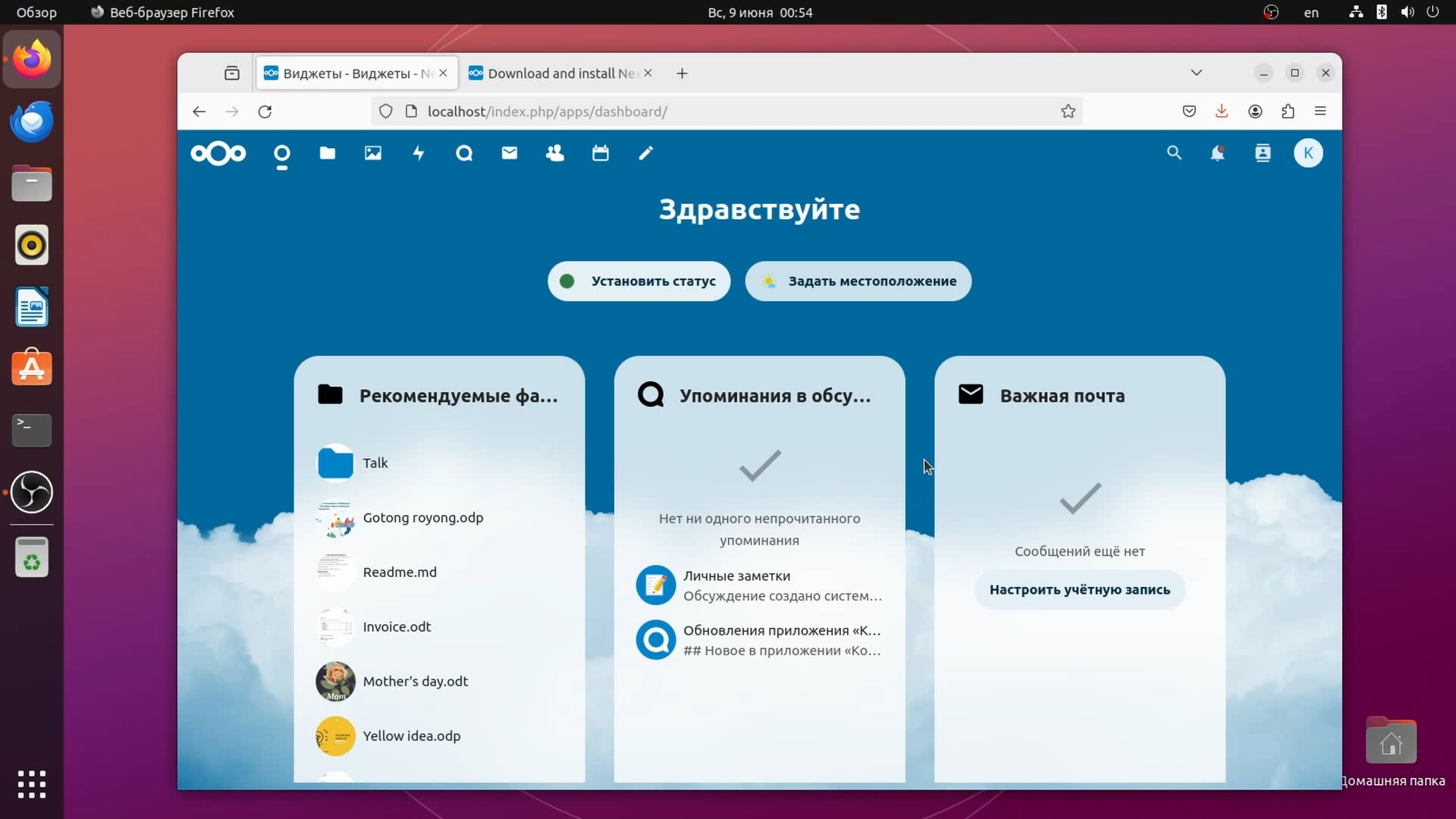Open the Photos app from the top bar
The width and height of the screenshot is (1456, 819).
372,152
